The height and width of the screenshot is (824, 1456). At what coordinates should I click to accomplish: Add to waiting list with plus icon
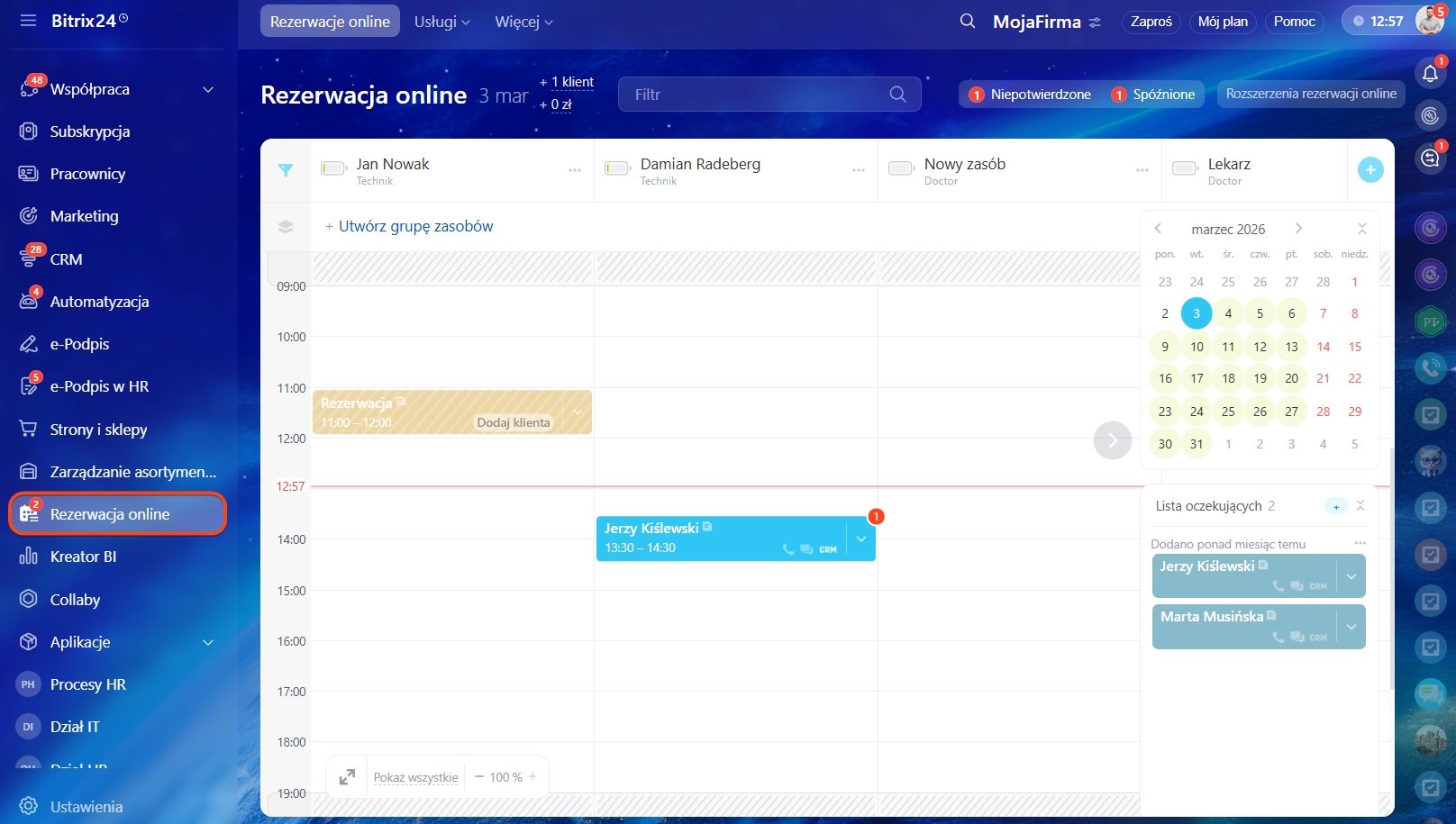click(1336, 507)
